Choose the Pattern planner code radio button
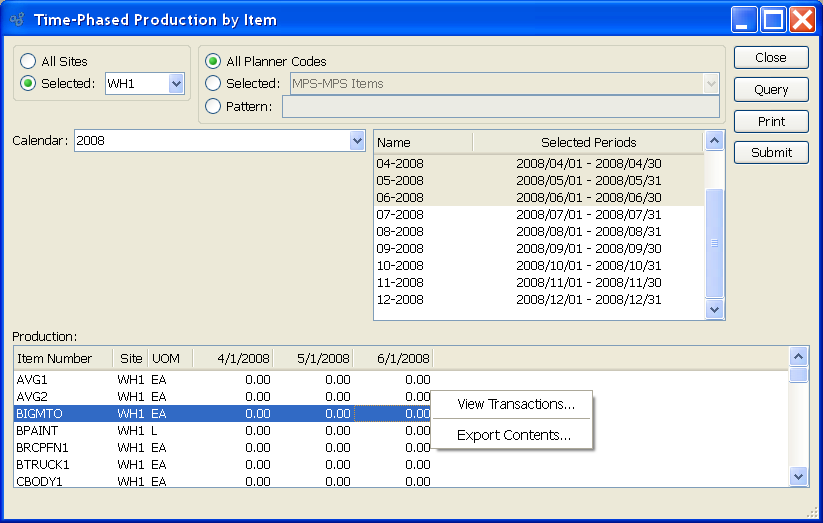 [x=212, y=106]
